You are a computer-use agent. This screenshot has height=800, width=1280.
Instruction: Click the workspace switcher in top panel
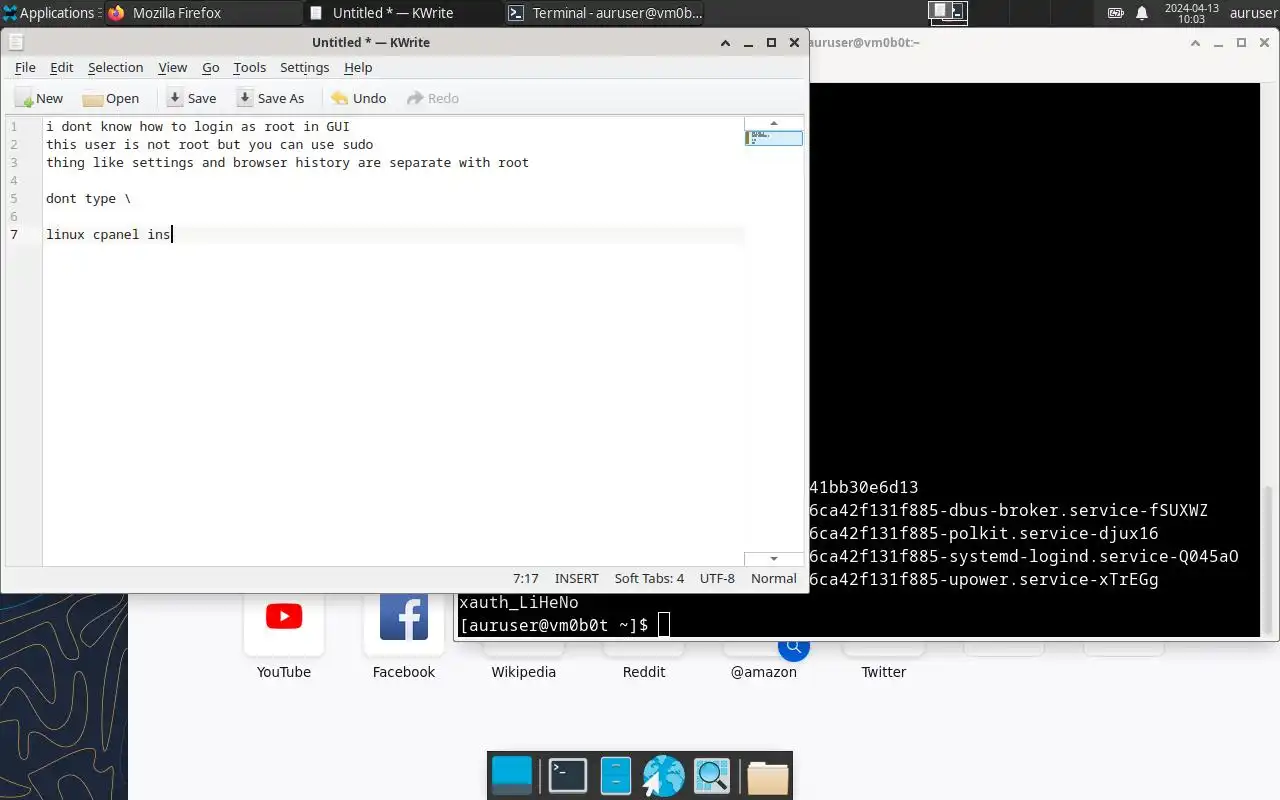pyautogui.click(x=947, y=12)
